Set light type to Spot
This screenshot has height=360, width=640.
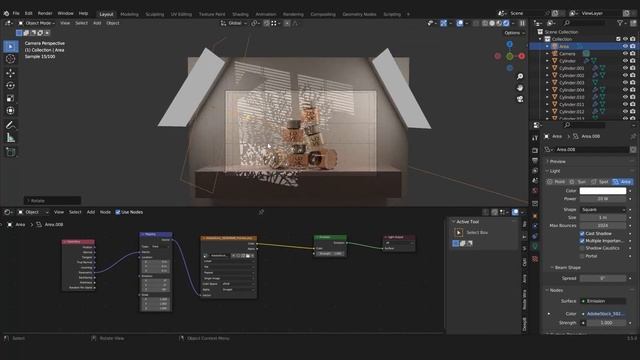click(600, 182)
